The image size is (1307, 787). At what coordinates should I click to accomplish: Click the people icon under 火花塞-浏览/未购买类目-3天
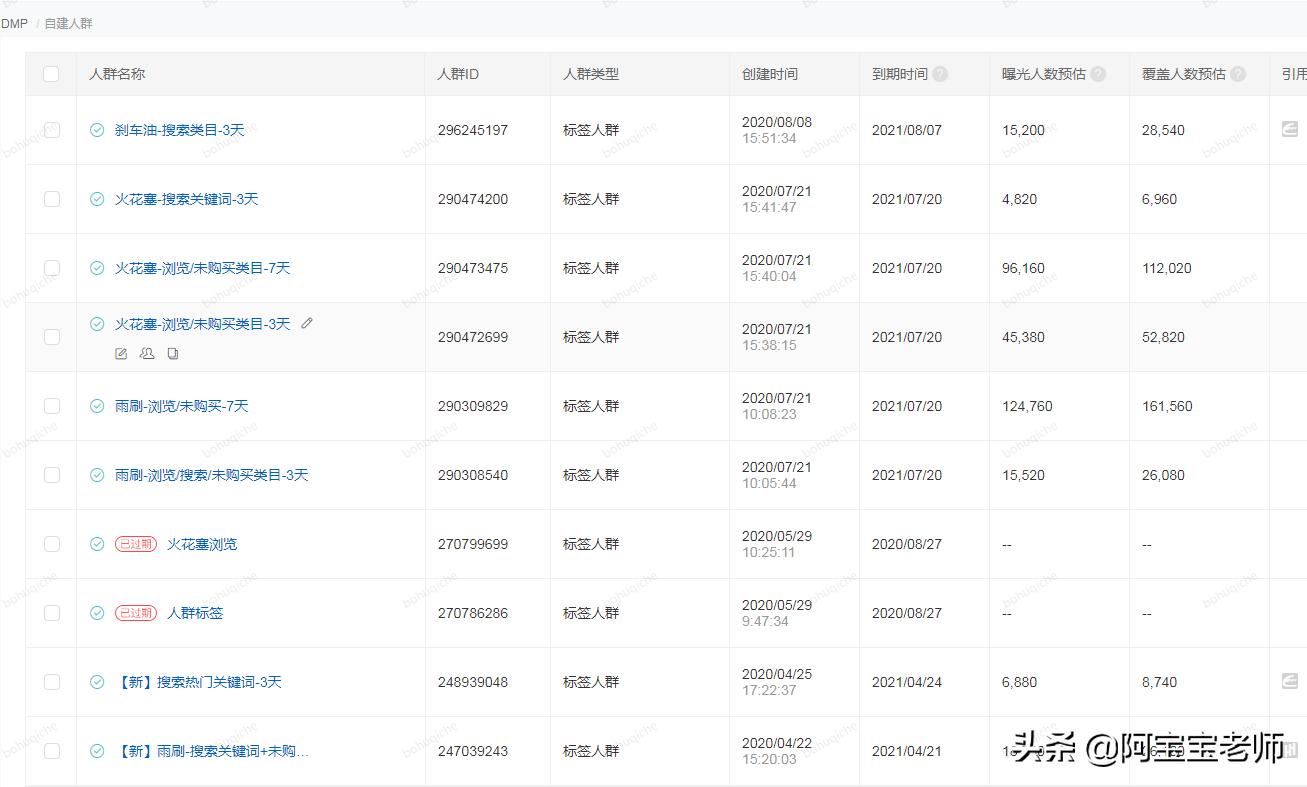pos(147,353)
